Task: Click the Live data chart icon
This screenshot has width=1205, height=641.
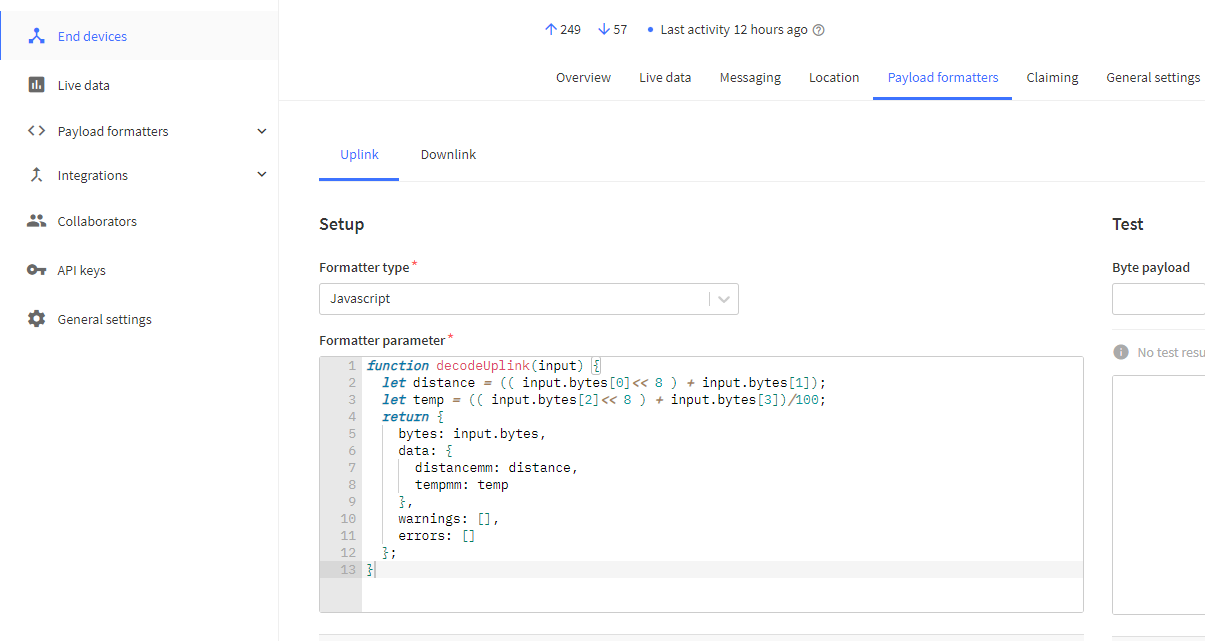Action: 37,85
